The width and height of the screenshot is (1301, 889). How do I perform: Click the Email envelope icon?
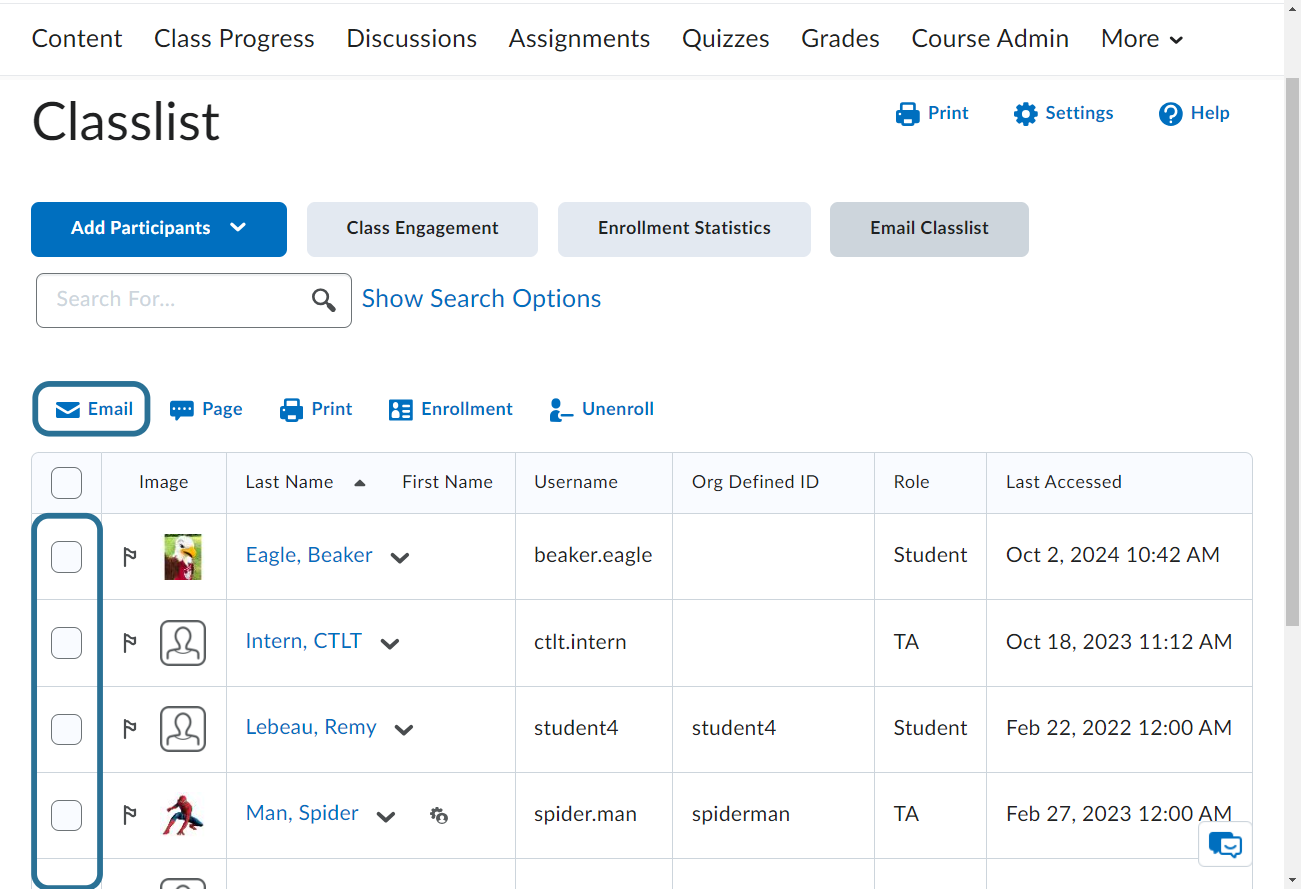click(x=68, y=410)
